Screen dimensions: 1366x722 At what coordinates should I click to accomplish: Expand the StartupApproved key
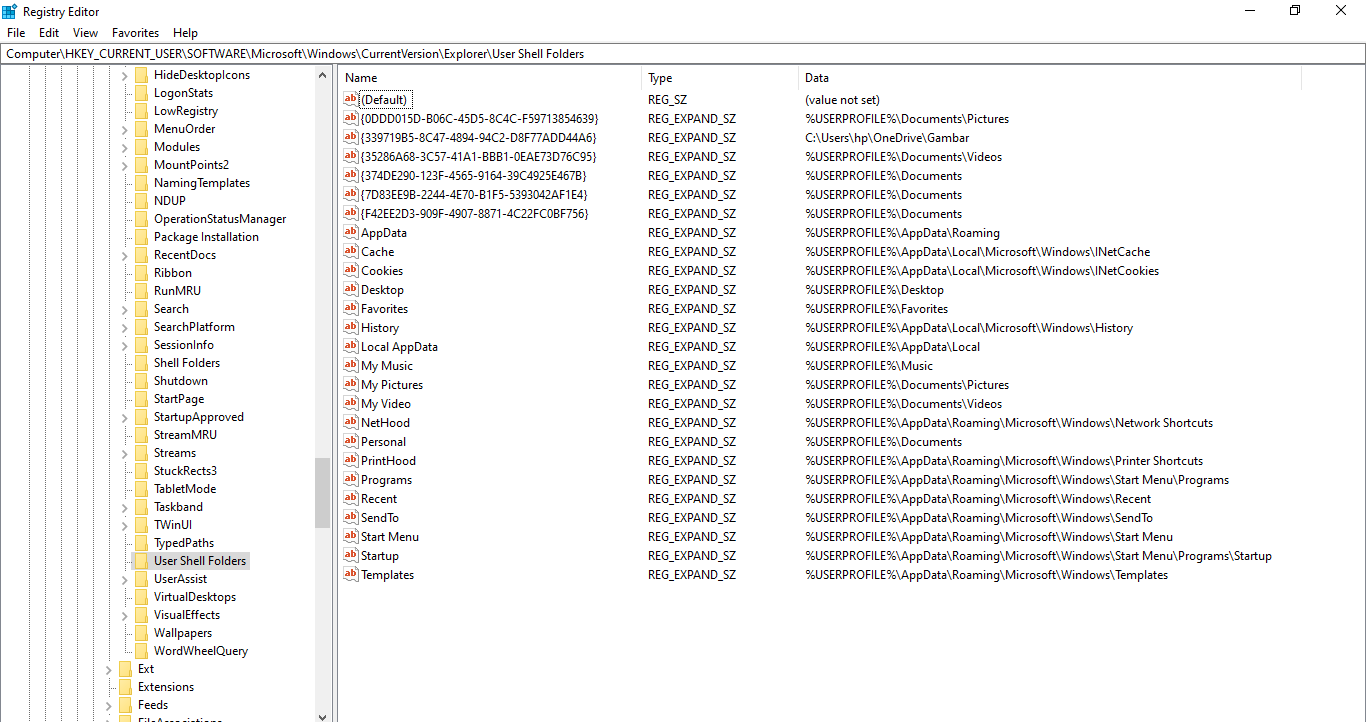click(x=125, y=417)
